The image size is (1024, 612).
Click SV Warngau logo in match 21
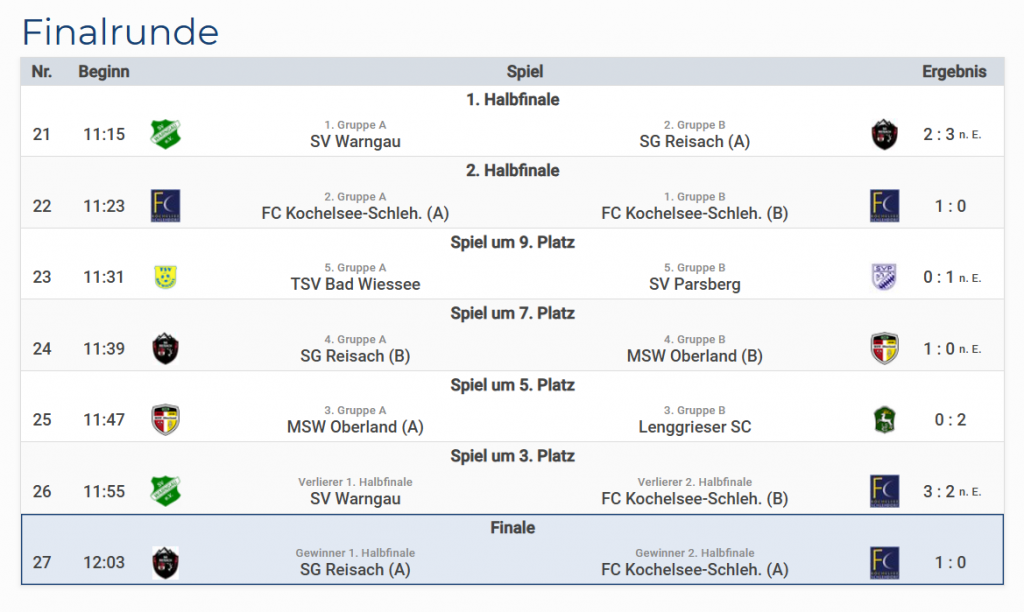pyautogui.click(x=165, y=134)
